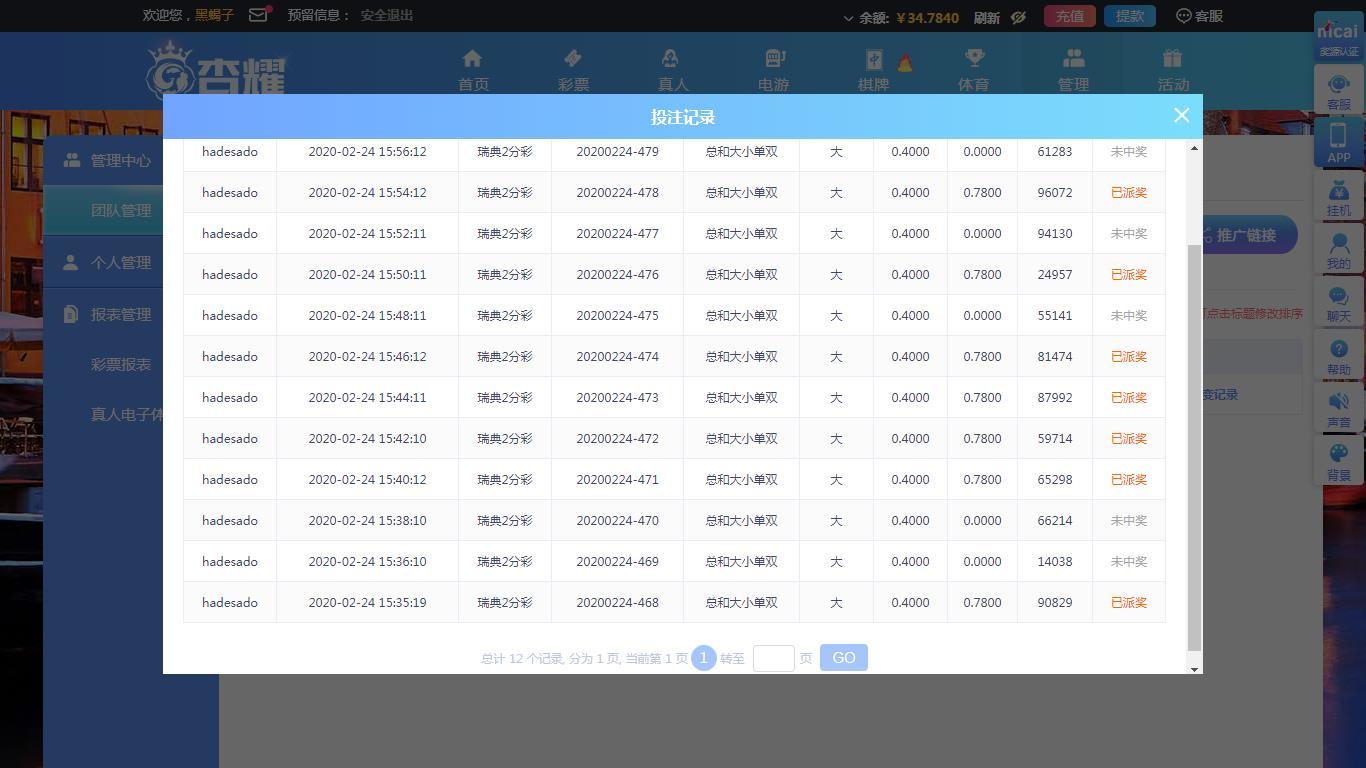Open the APP download icon
This screenshot has height=768, width=1366.
pyautogui.click(x=1339, y=143)
